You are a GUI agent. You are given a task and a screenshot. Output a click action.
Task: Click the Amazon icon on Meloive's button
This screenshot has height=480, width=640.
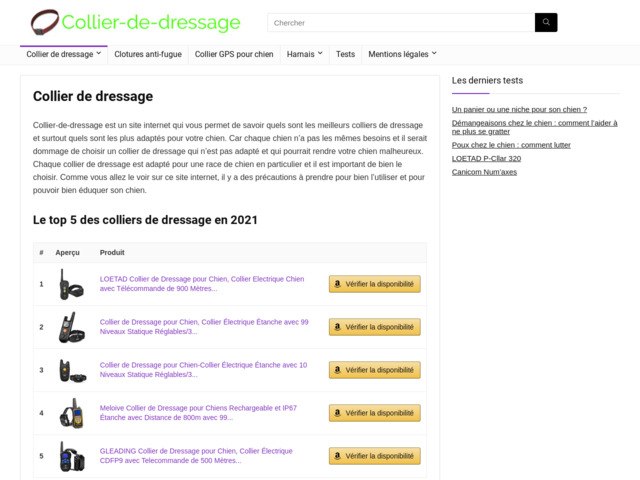[337, 413]
